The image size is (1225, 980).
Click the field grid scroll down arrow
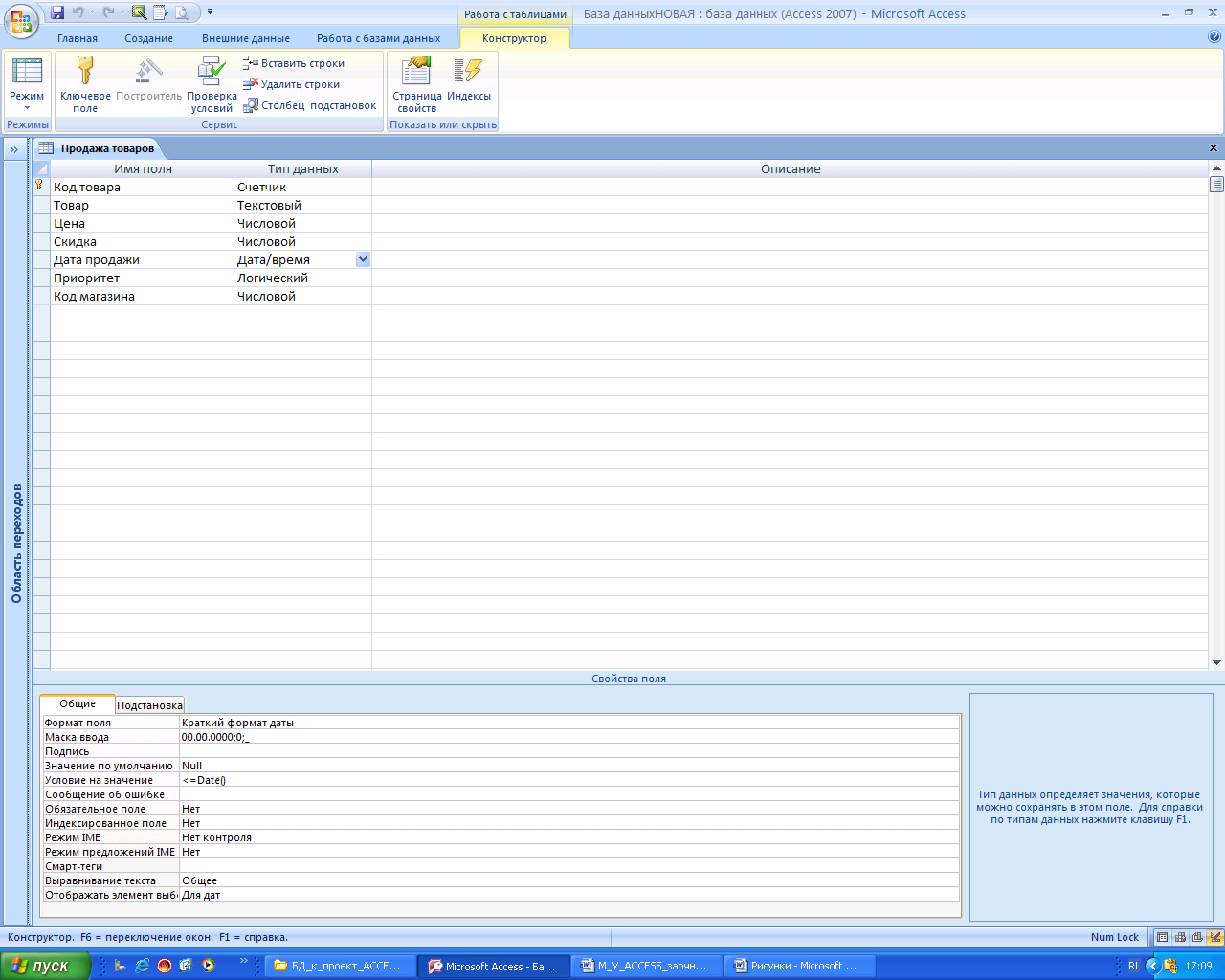(1217, 662)
